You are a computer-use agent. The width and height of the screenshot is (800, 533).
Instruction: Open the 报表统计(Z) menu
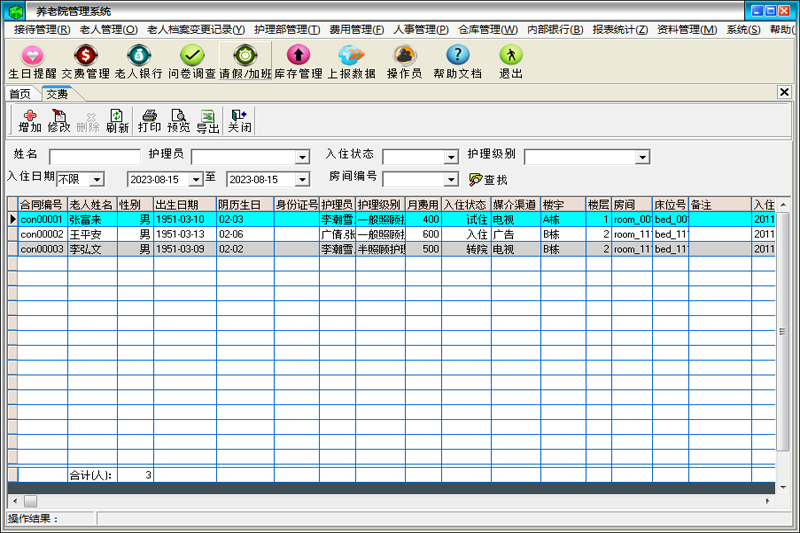pyautogui.click(x=620, y=30)
